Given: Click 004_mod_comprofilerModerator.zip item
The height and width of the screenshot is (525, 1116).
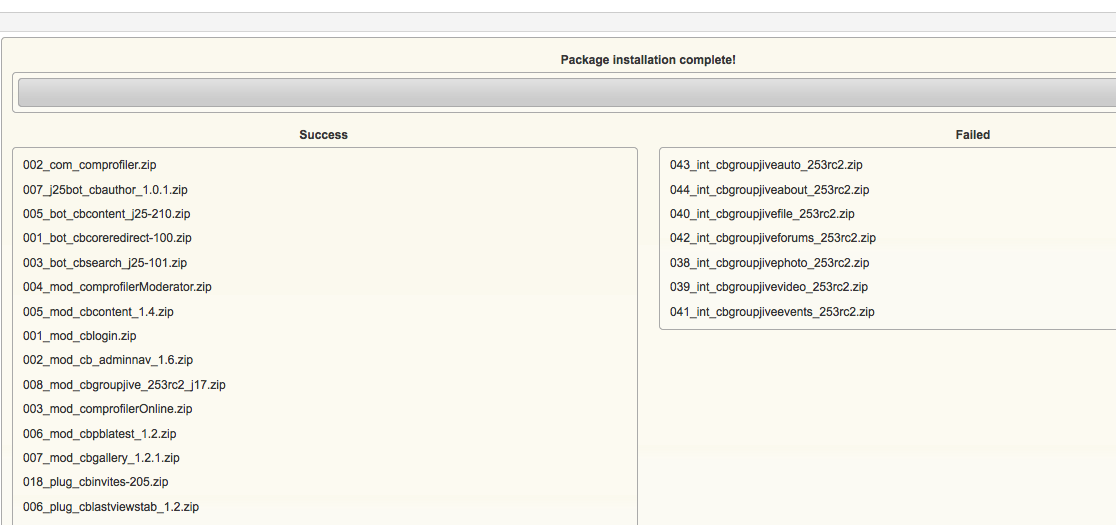Looking at the screenshot, I should coord(117,287).
